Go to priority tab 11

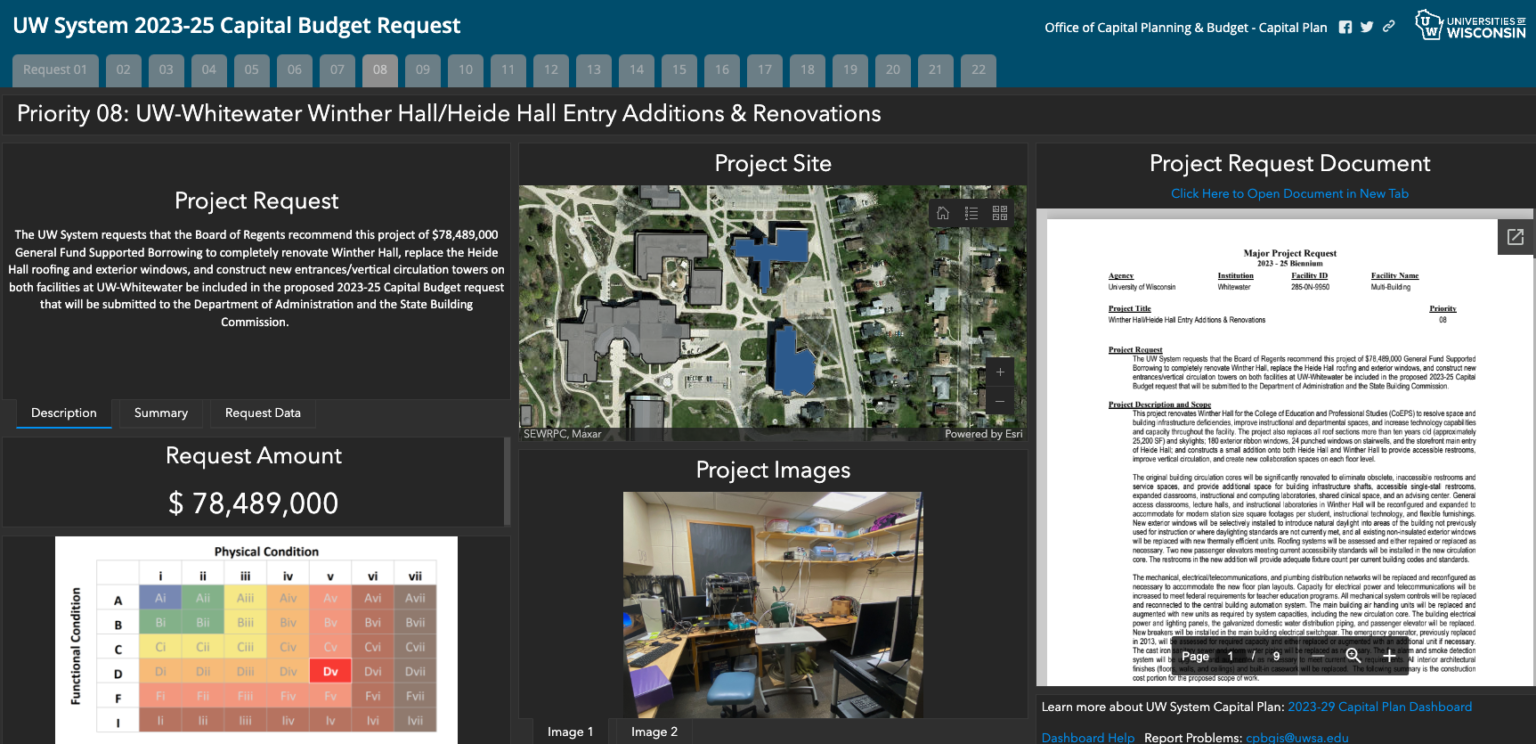click(508, 70)
